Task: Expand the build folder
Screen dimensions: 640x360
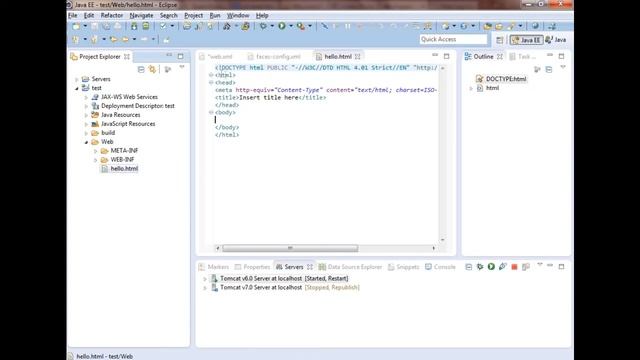Action: pos(86,133)
